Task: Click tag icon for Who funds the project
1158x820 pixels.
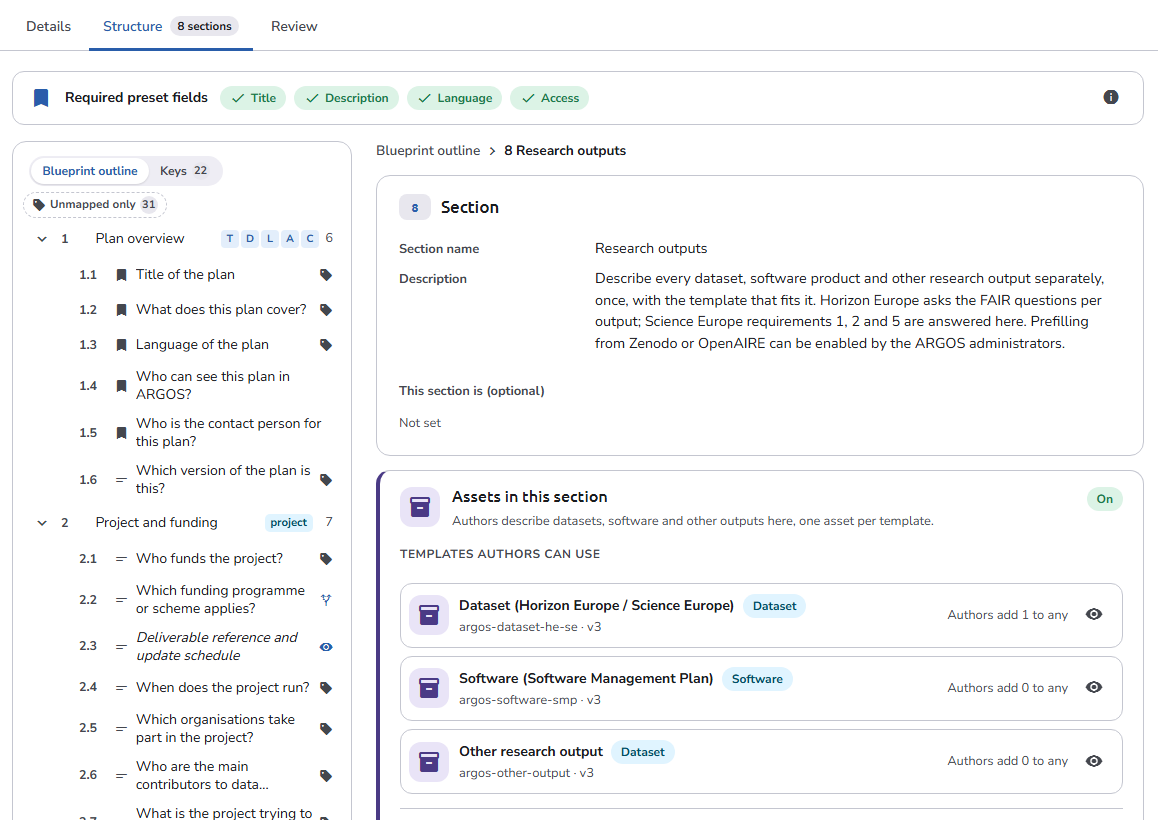Action: [326, 559]
